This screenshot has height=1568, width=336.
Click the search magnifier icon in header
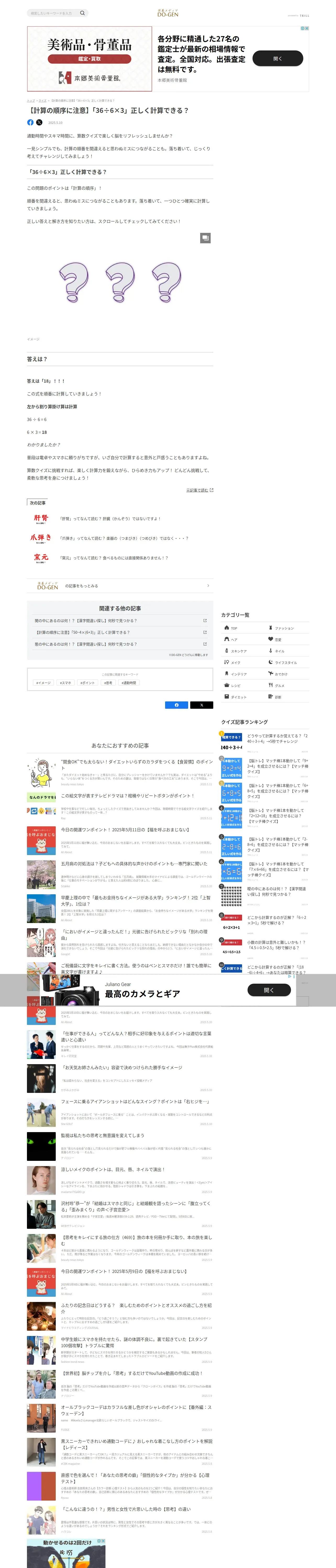click(82, 13)
